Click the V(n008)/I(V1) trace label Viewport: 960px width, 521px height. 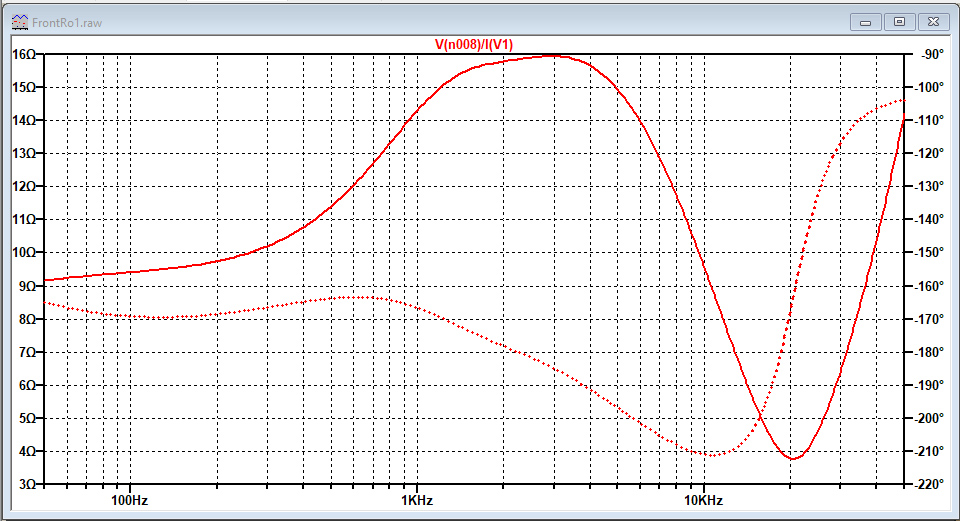[474, 45]
